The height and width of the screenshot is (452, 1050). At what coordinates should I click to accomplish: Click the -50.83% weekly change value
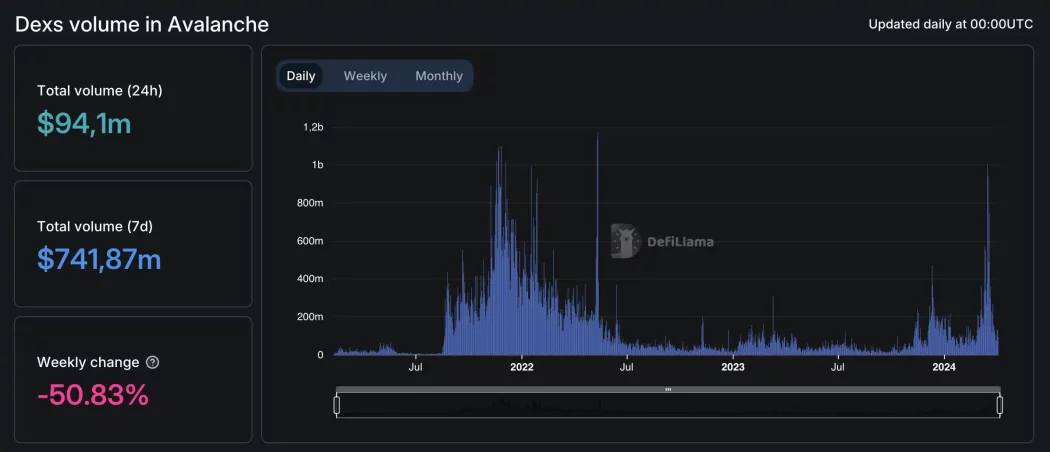pos(93,395)
